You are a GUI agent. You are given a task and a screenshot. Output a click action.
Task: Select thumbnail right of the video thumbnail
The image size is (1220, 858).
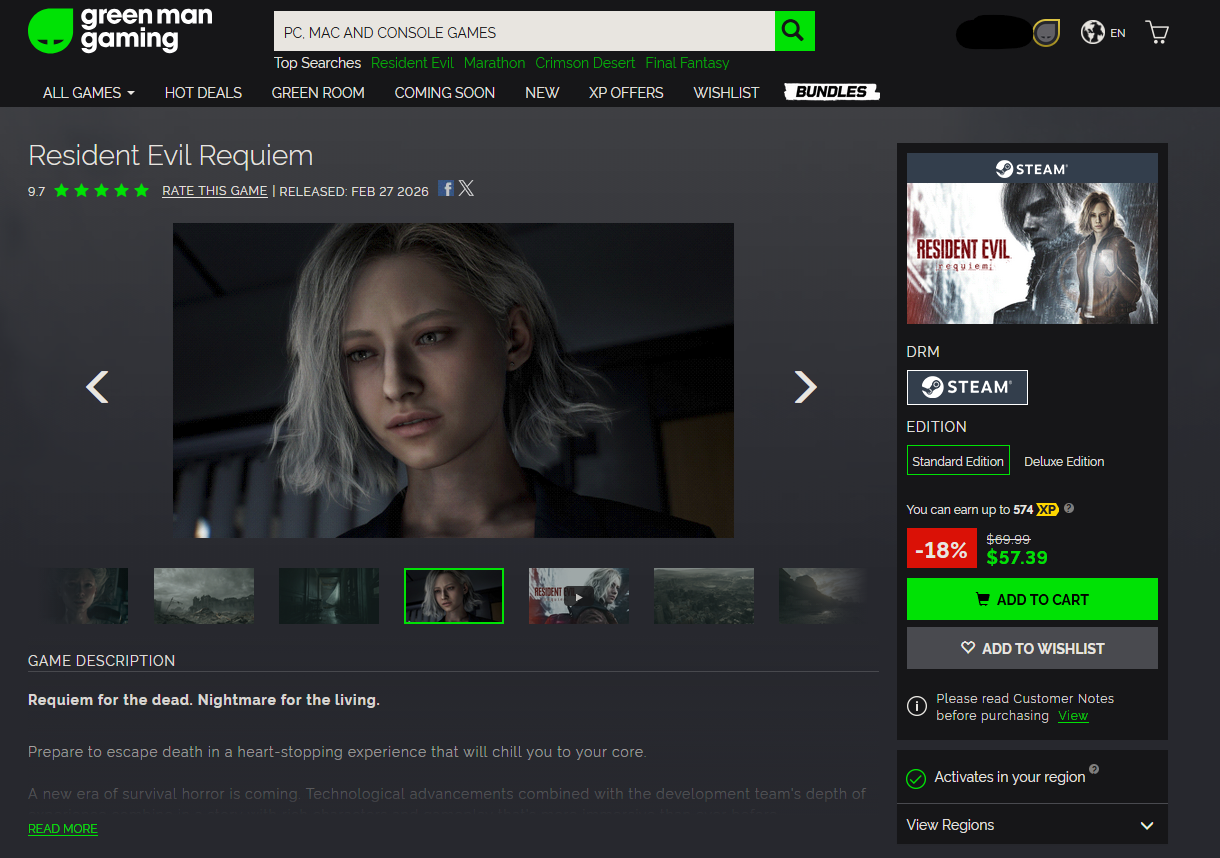tap(704, 596)
